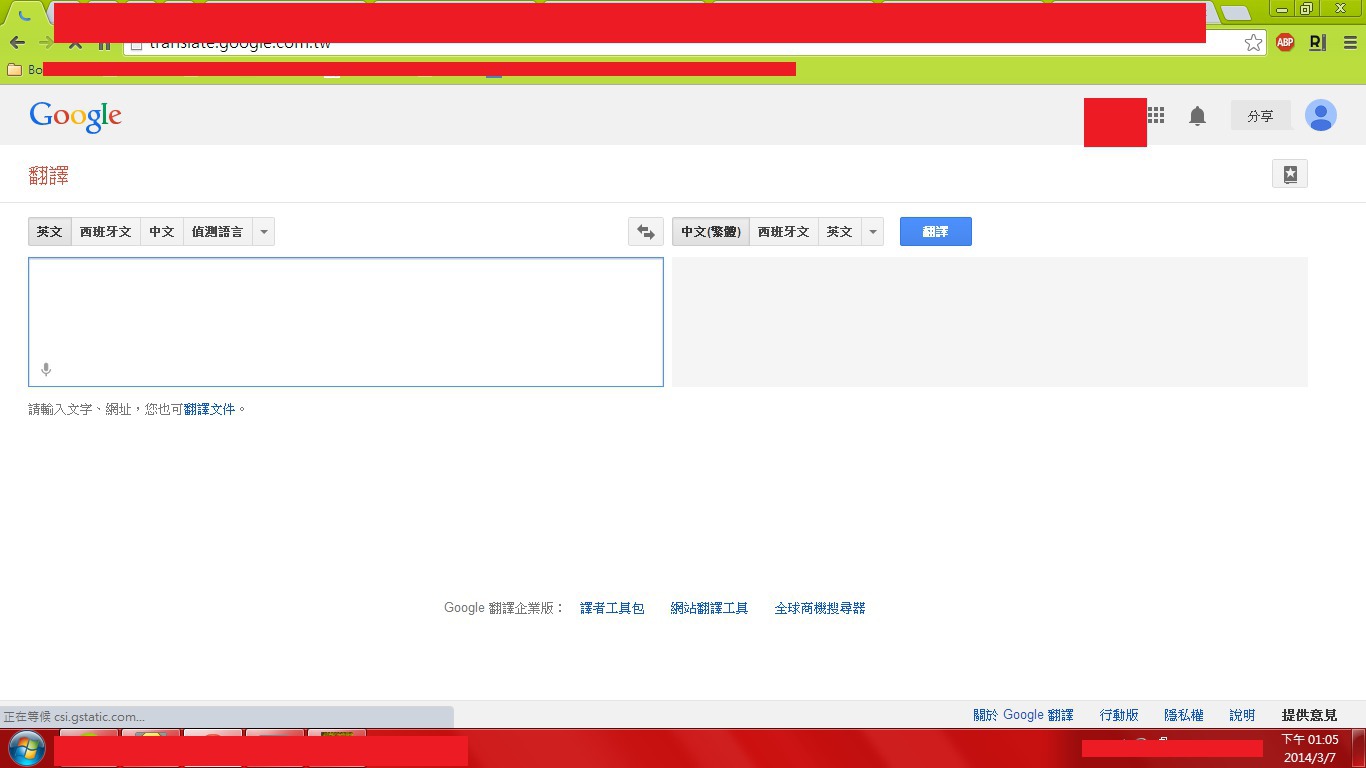The image size is (1366, 768).
Task: Click 提供意見 to send feedback
Action: pyautogui.click(x=1309, y=715)
